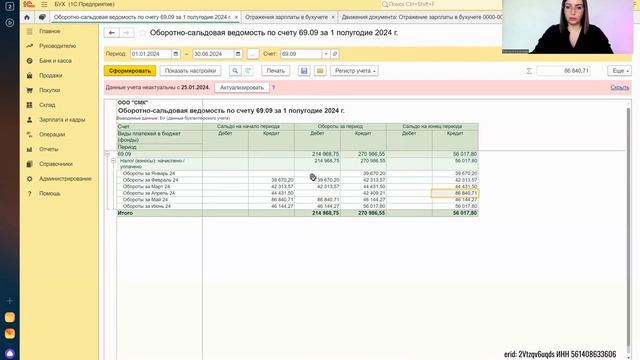
Task: Go forward with the right arrow button
Action: [127, 33]
